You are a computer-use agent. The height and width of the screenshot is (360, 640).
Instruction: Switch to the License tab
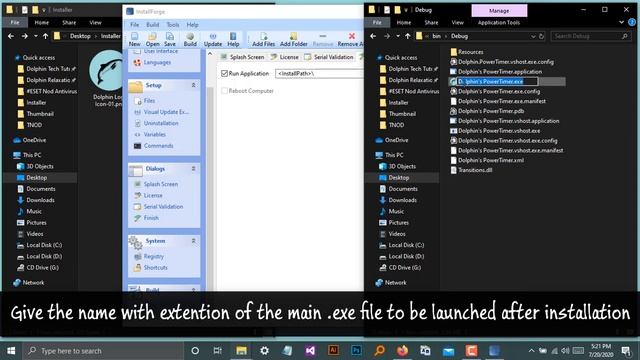284,57
